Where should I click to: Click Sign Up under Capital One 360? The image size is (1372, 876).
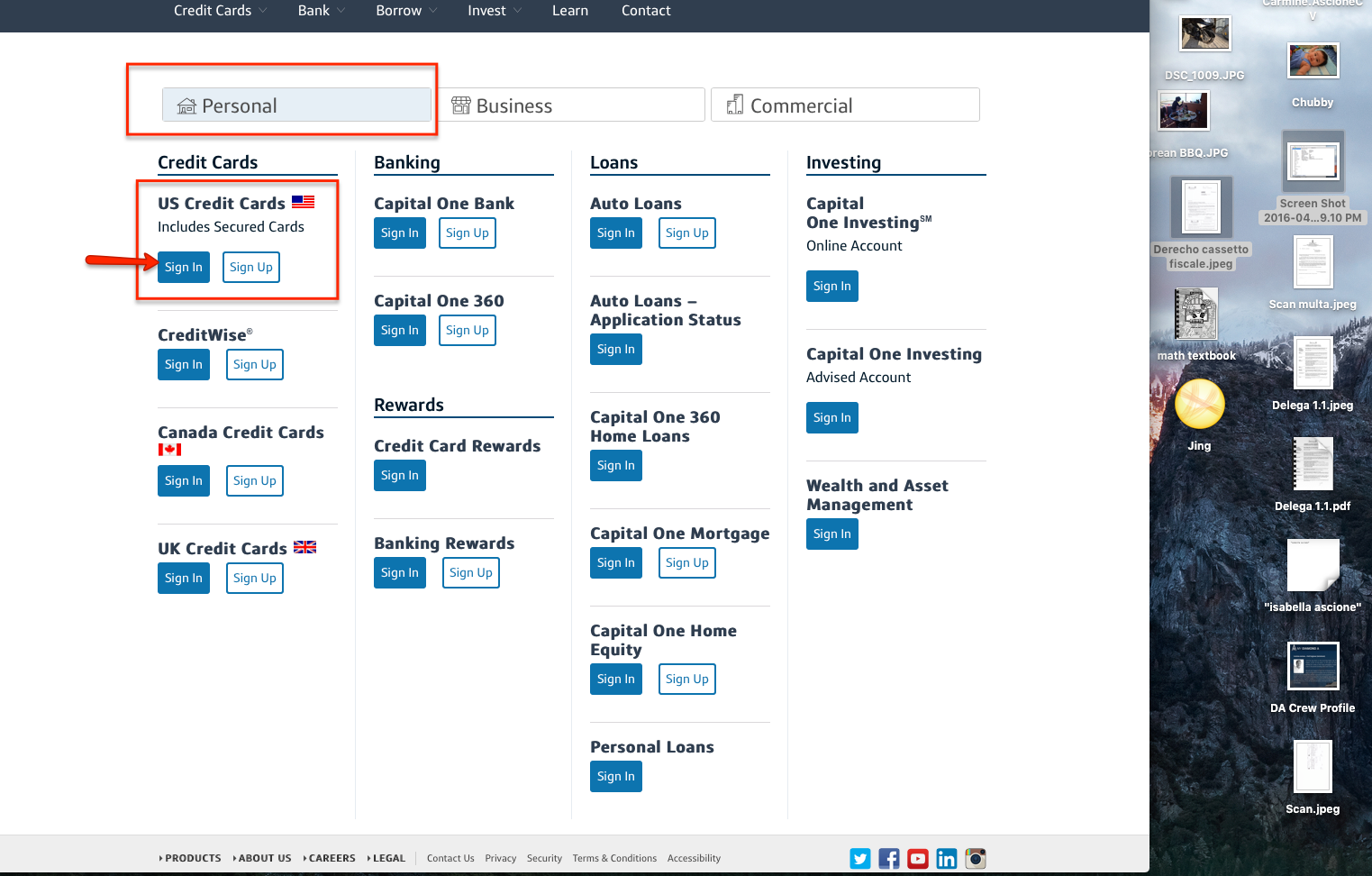(x=468, y=331)
